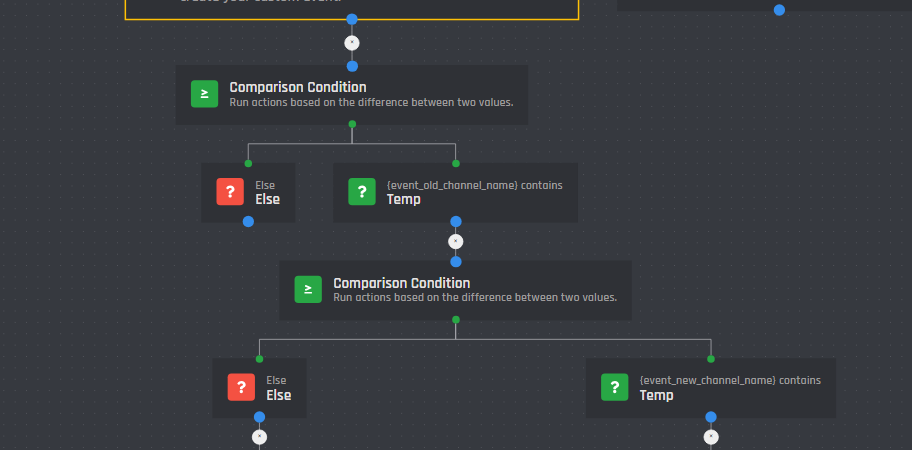Click the blue output connector under upper Else
Screen dimensions: 912x450
[x=248, y=221]
